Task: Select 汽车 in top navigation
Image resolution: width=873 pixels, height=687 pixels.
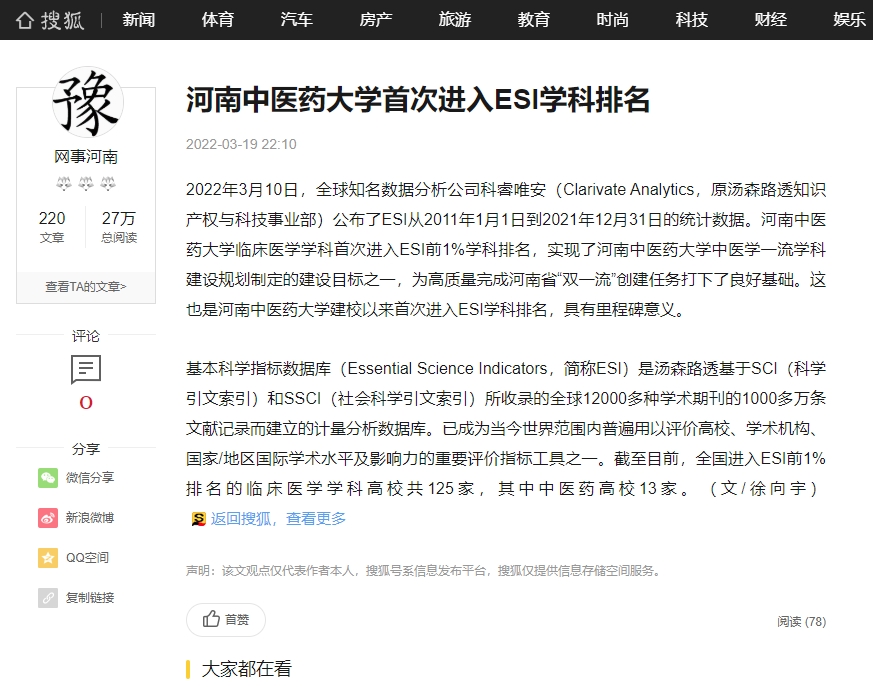Action: pyautogui.click(x=296, y=20)
